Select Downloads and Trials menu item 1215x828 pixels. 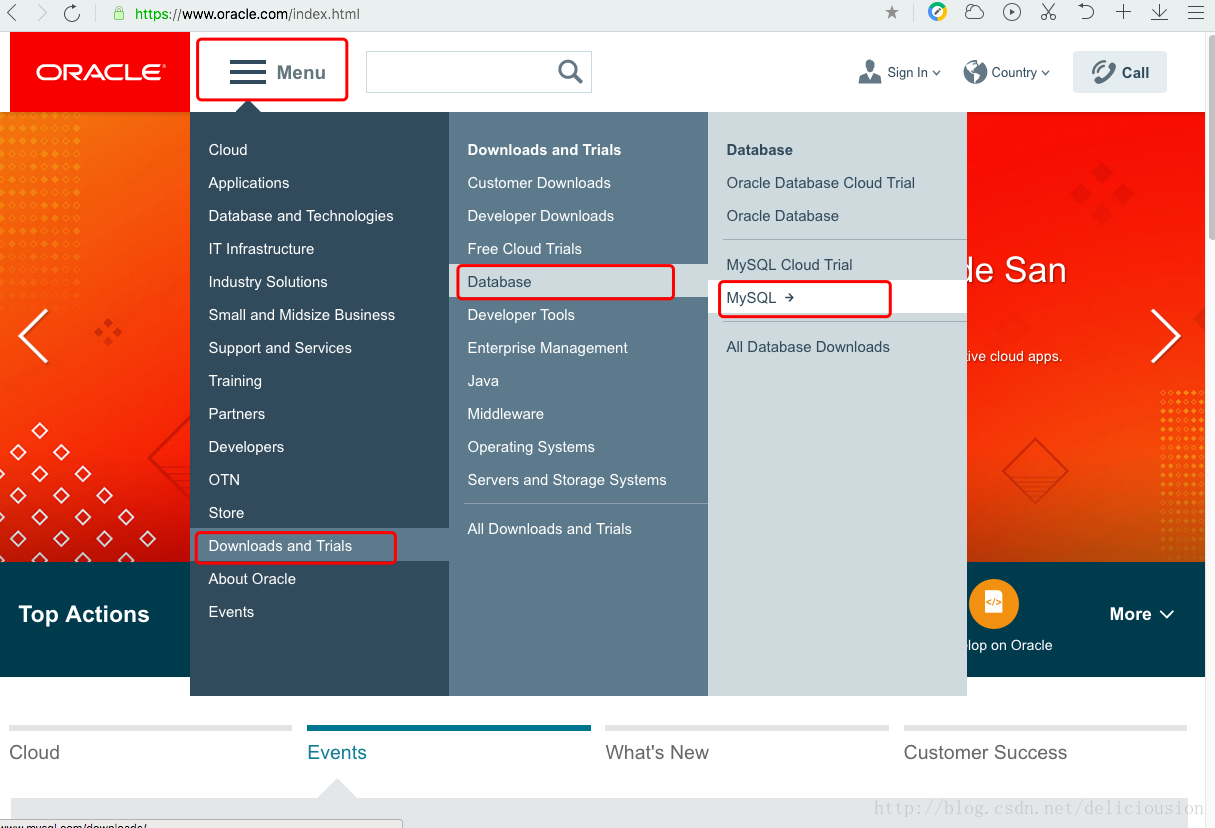coord(280,546)
